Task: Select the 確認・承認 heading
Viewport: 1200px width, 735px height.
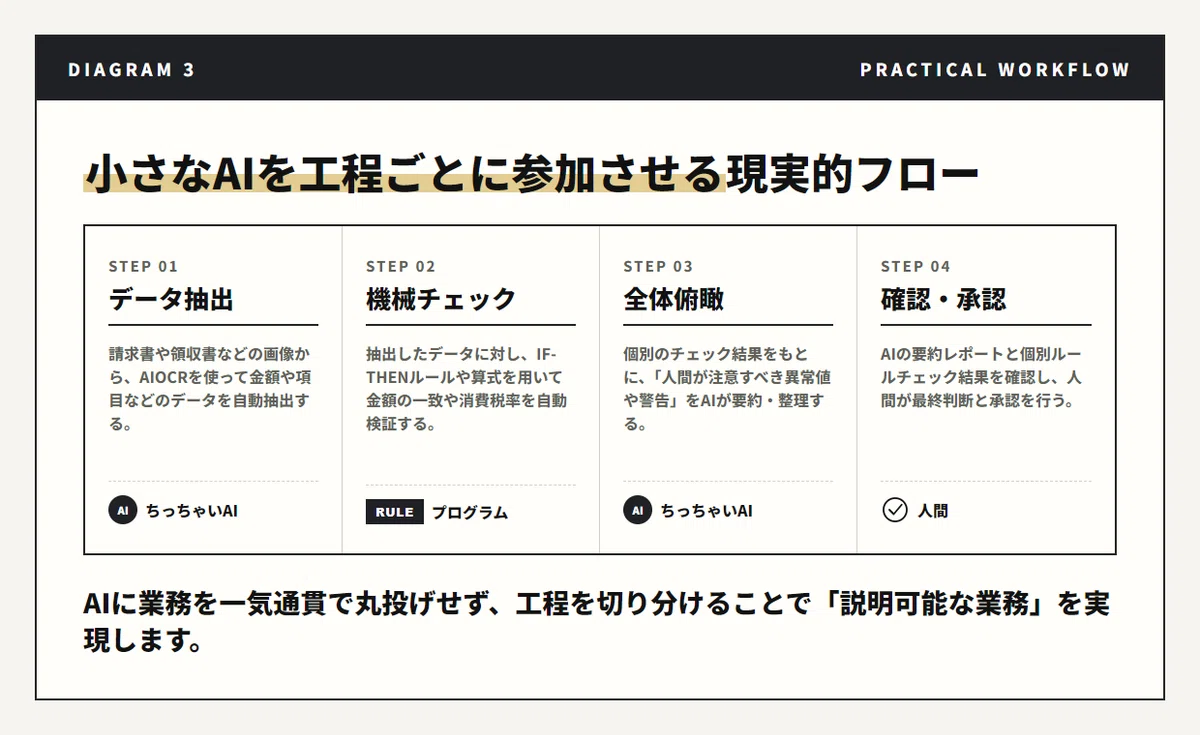Action: 944,299
